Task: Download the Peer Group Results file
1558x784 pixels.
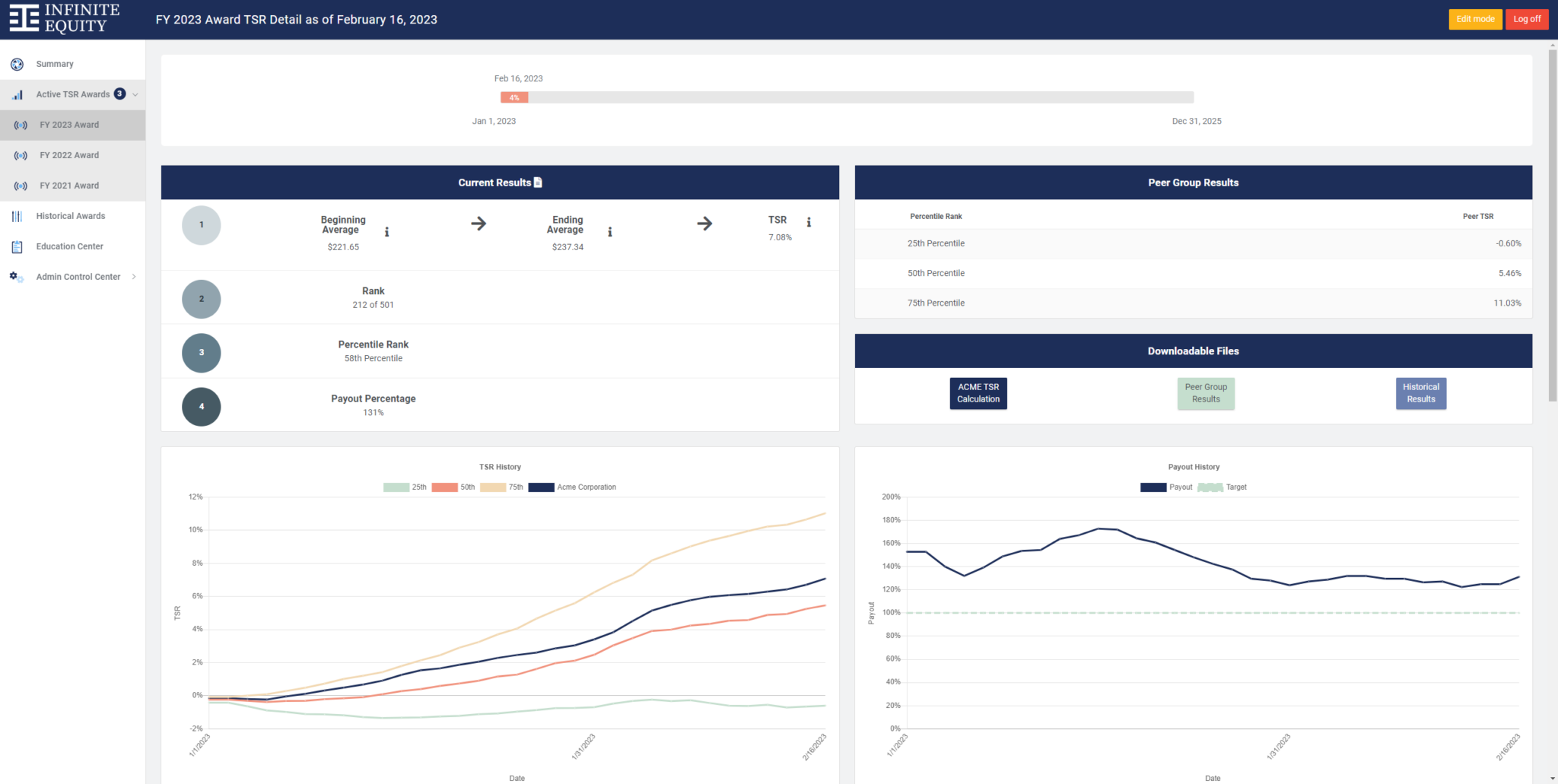Action: pos(1206,393)
